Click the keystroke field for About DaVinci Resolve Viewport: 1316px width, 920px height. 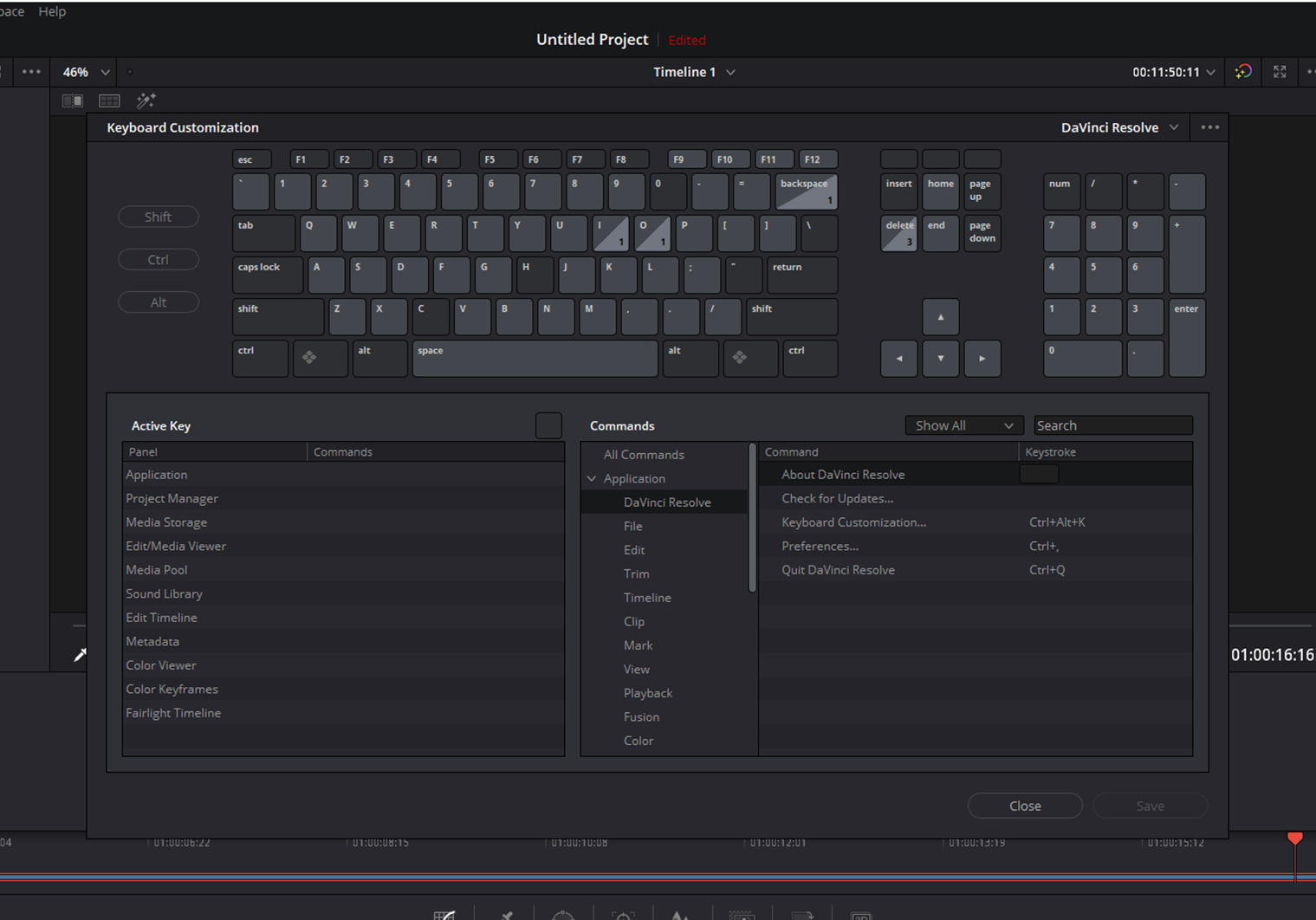click(x=1040, y=475)
